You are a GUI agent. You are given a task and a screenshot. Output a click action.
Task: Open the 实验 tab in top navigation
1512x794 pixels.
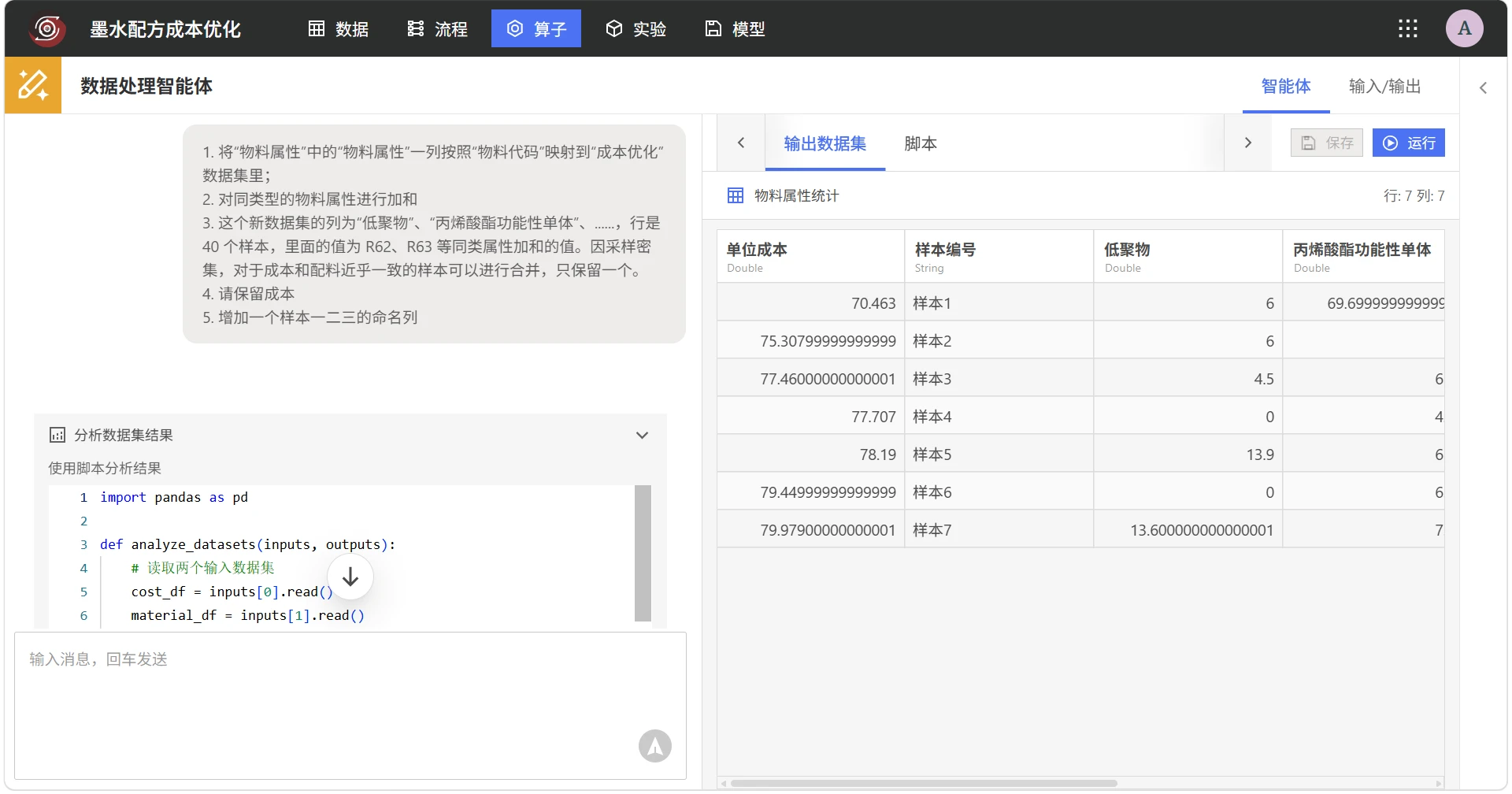636,29
